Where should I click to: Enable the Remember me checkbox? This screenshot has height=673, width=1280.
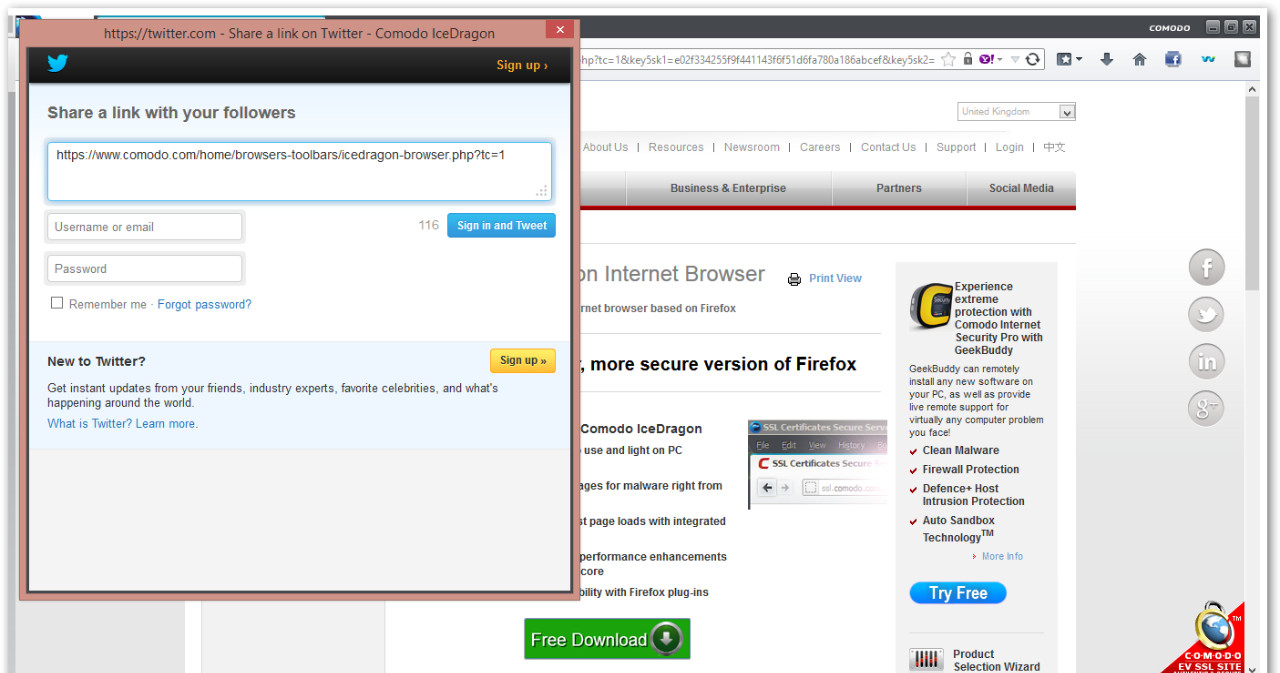point(57,302)
